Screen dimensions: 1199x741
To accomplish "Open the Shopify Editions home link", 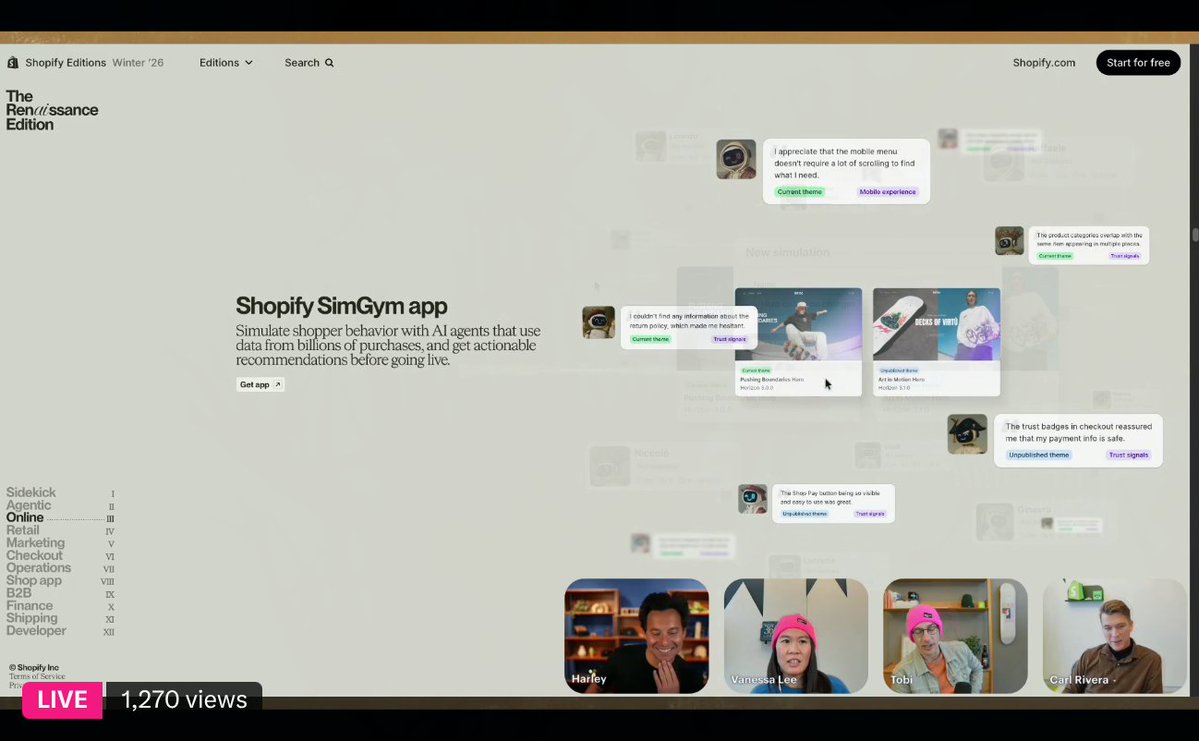I will point(66,63).
